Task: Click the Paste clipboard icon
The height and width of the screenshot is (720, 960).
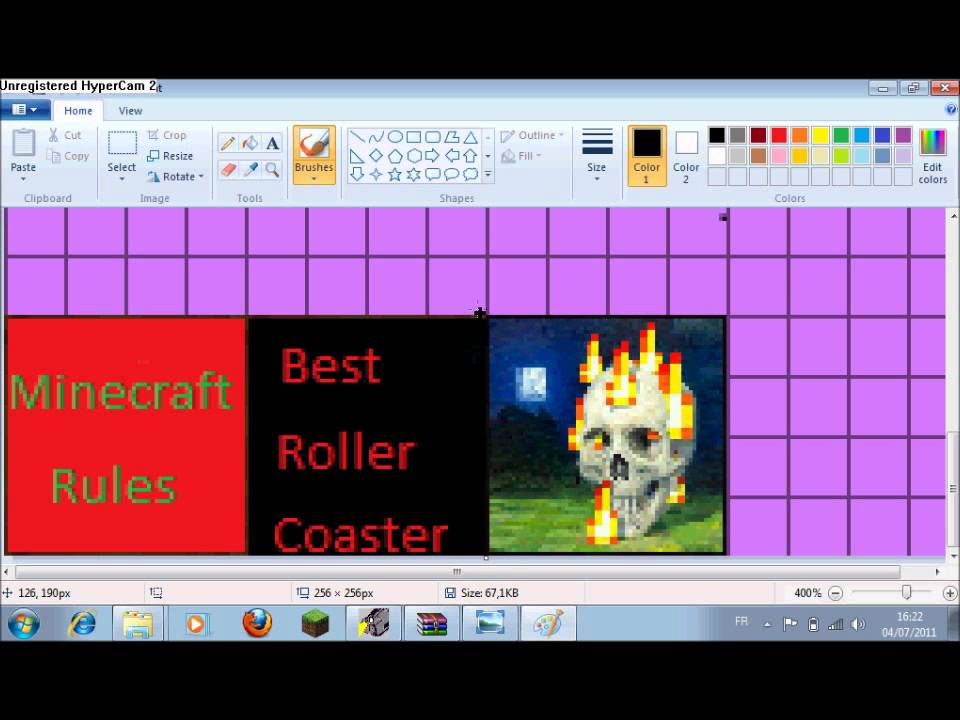Action: [x=23, y=143]
